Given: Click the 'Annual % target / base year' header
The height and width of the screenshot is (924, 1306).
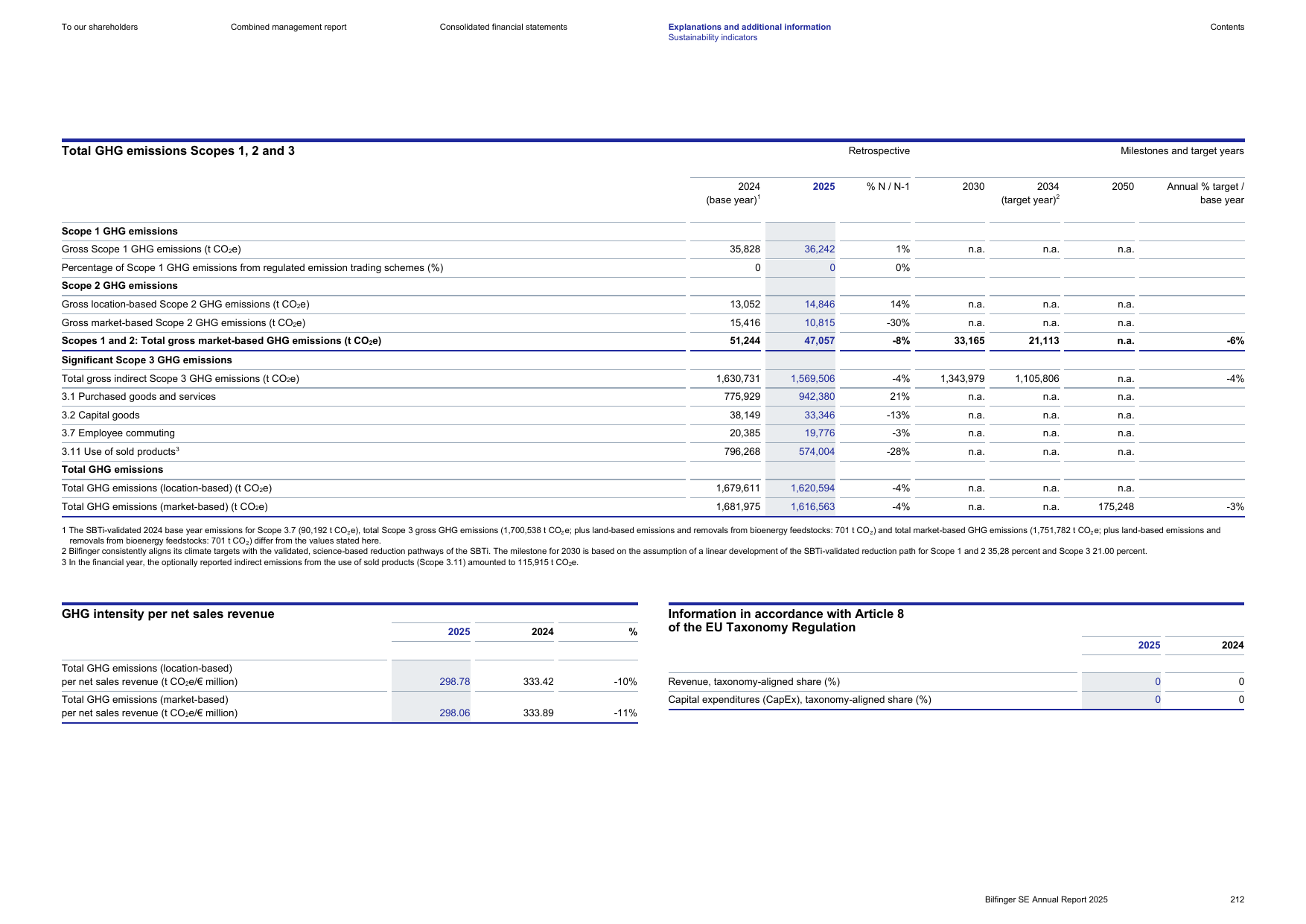Looking at the screenshot, I should point(1205,194).
